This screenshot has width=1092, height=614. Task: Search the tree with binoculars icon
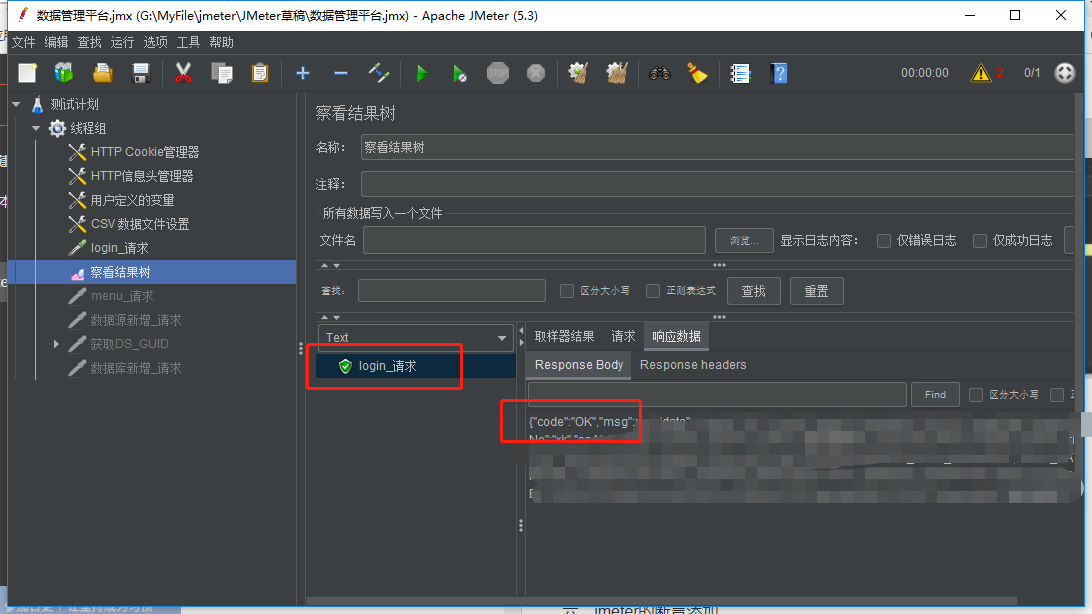pyautogui.click(x=660, y=73)
